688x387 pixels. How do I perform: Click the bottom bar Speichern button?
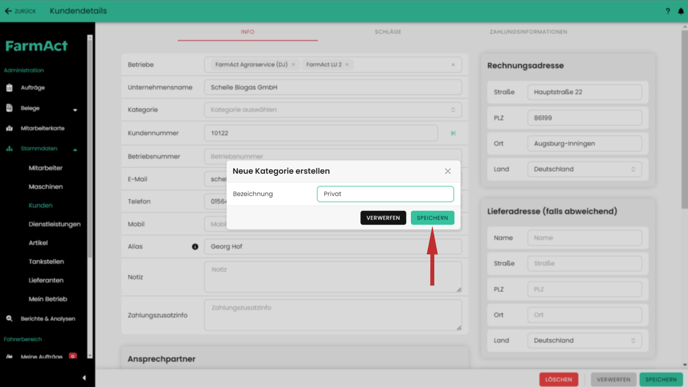click(661, 380)
